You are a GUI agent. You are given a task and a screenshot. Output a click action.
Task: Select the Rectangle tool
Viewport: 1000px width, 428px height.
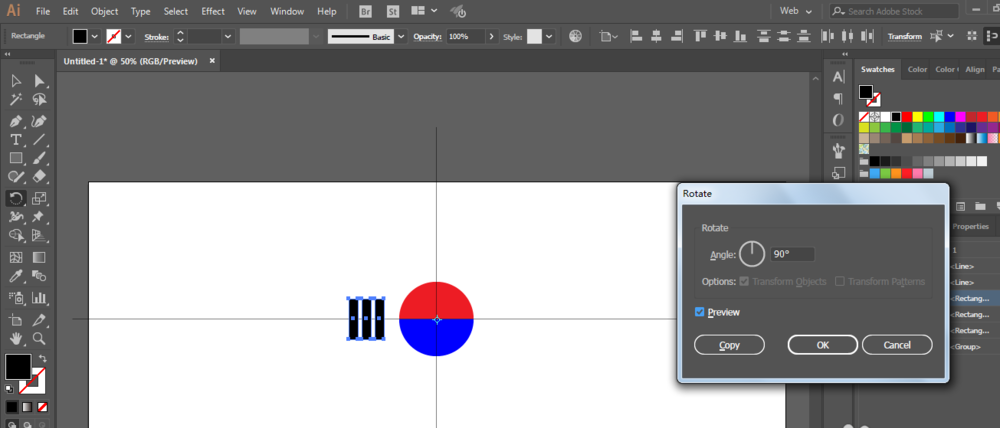coord(16,158)
